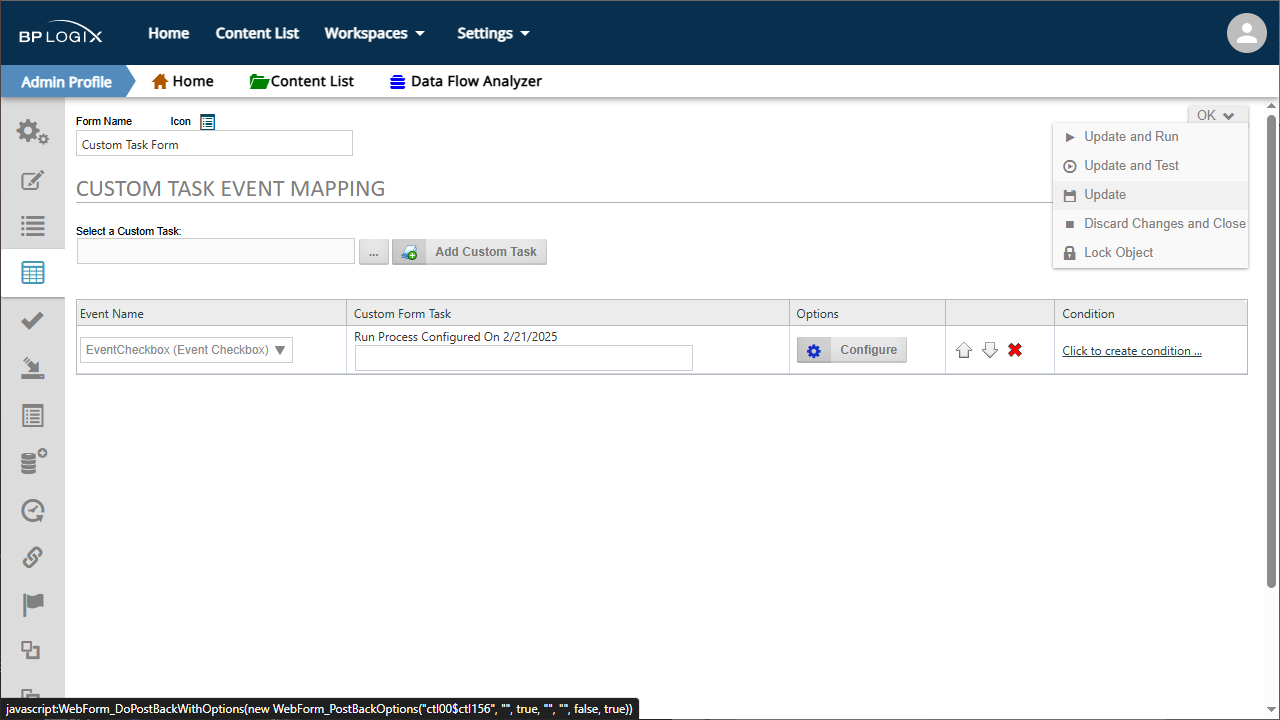This screenshot has width=1280, height=720.
Task: Open the Admin Profile breadcrumb
Action: coord(66,81)
